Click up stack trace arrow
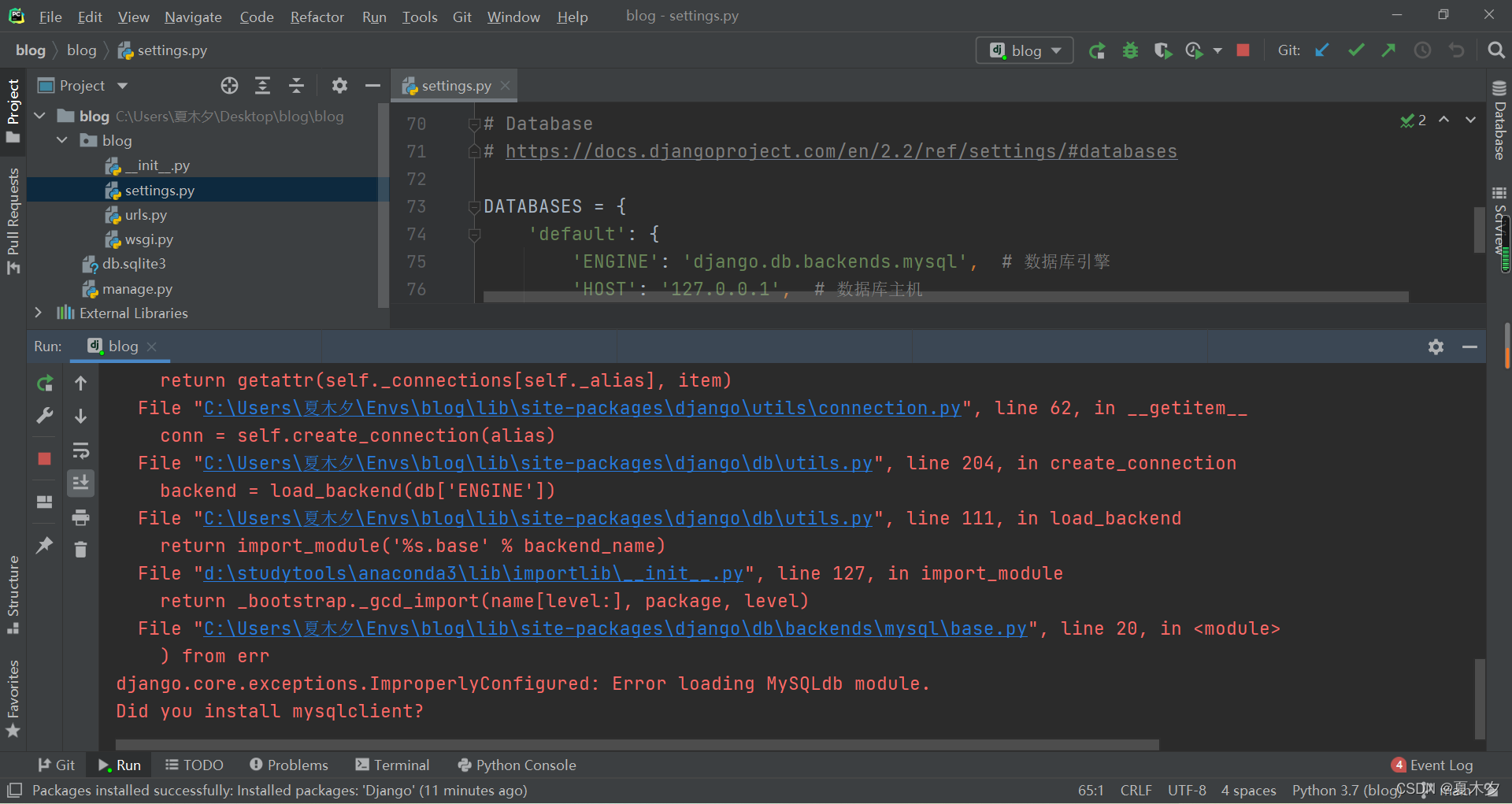 pyautogui.click(x=80, y=383)
